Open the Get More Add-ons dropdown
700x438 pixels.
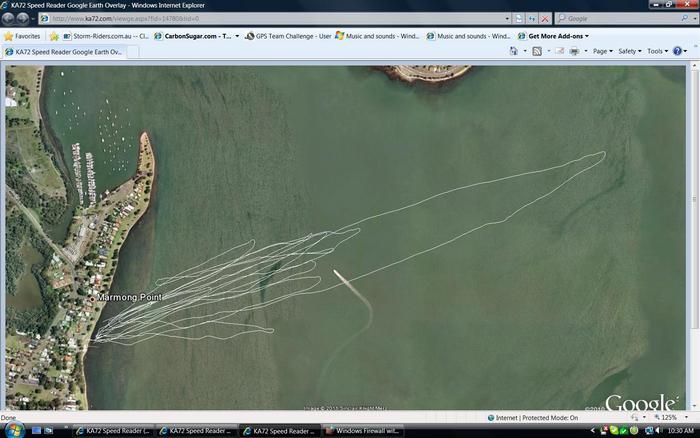(x=557, y=36)
